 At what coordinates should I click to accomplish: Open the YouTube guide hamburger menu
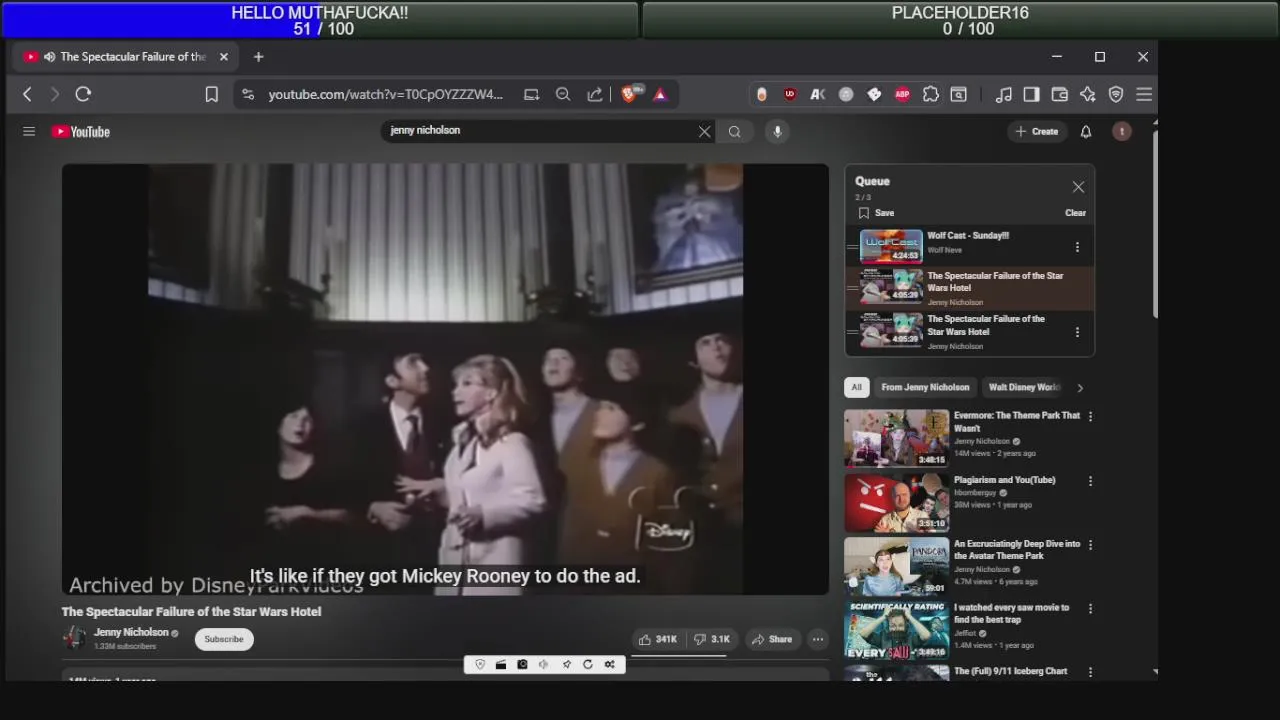tap(29, 131)
